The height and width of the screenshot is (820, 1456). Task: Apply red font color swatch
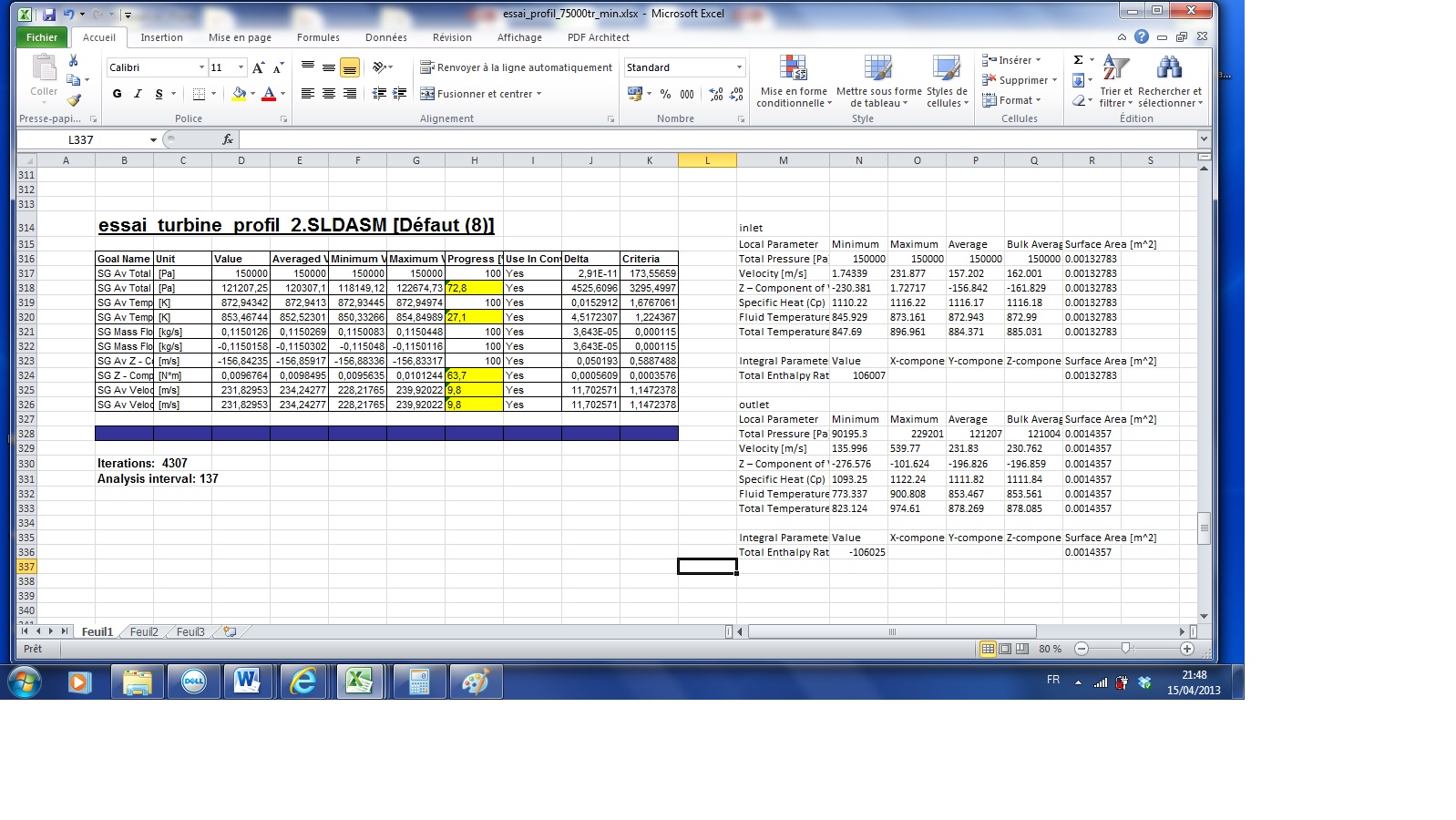(269, 94)
